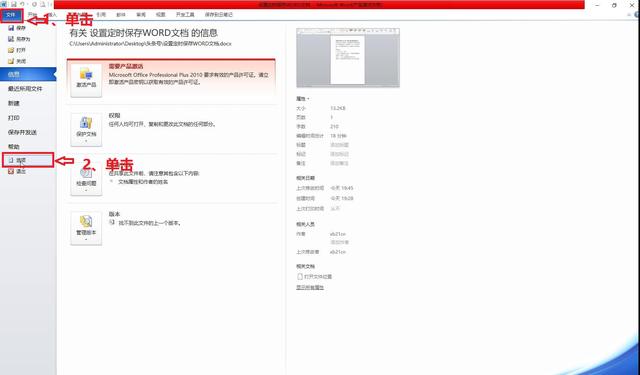This screenshot has width=640, height=375.
Task: Click the 添加标记 (Add tag) field
Action: click(x=339, y=154)
